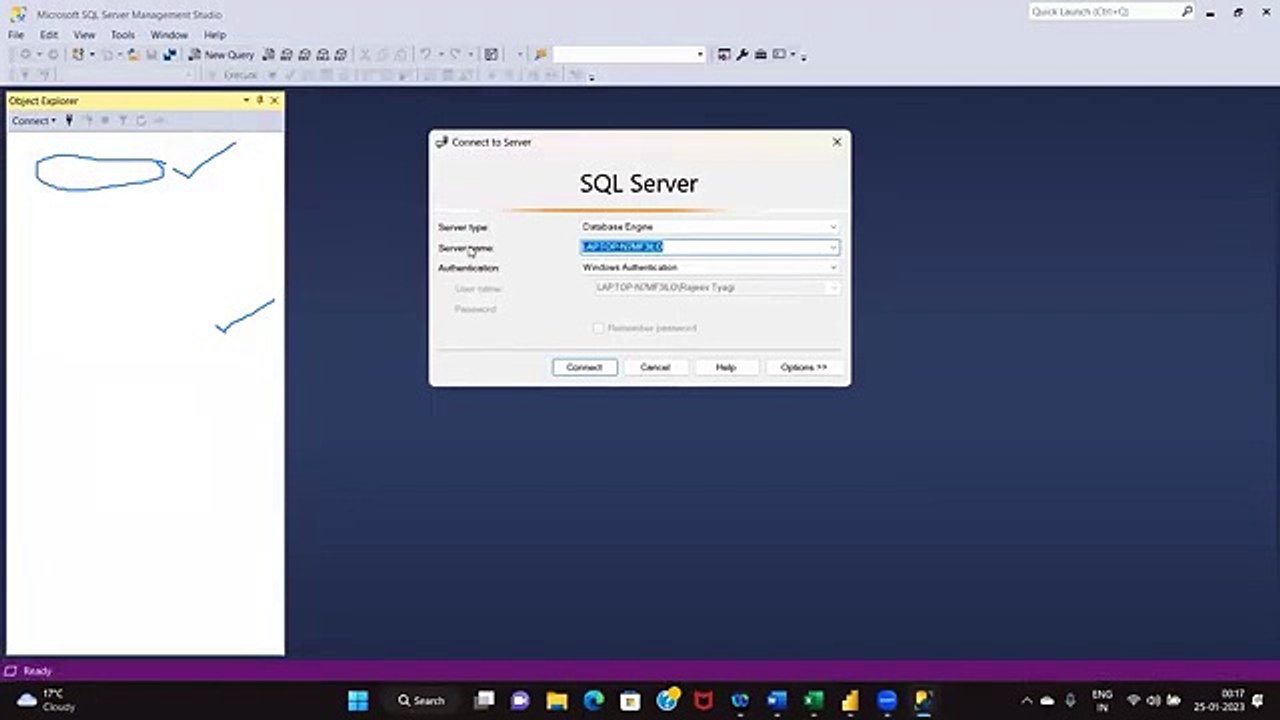
Task: Click the Database Engine Query icon next to New Query
Action: pos(269,55)
